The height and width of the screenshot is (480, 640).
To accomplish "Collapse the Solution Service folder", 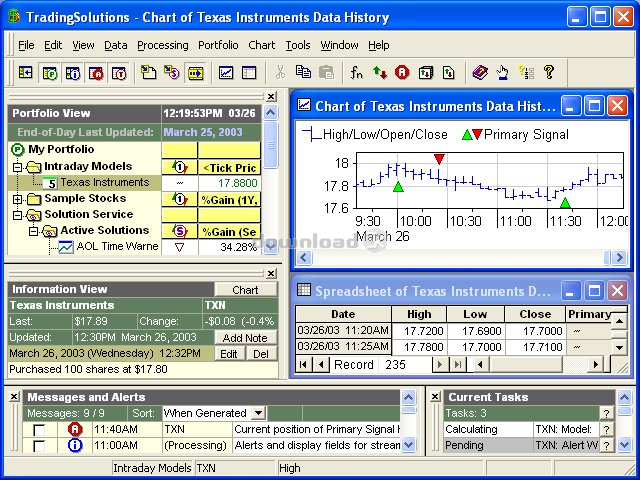I will [x=17, y=215].
